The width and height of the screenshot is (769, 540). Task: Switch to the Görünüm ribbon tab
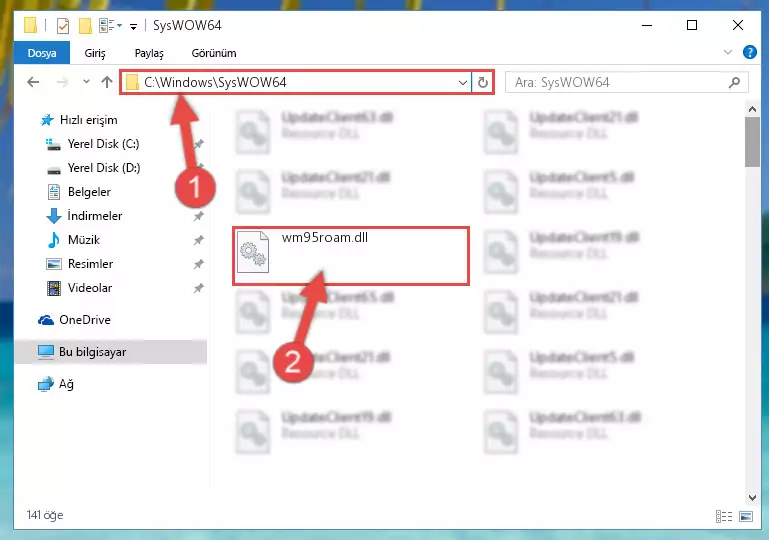pyautogui.click(x=214, y=53)
